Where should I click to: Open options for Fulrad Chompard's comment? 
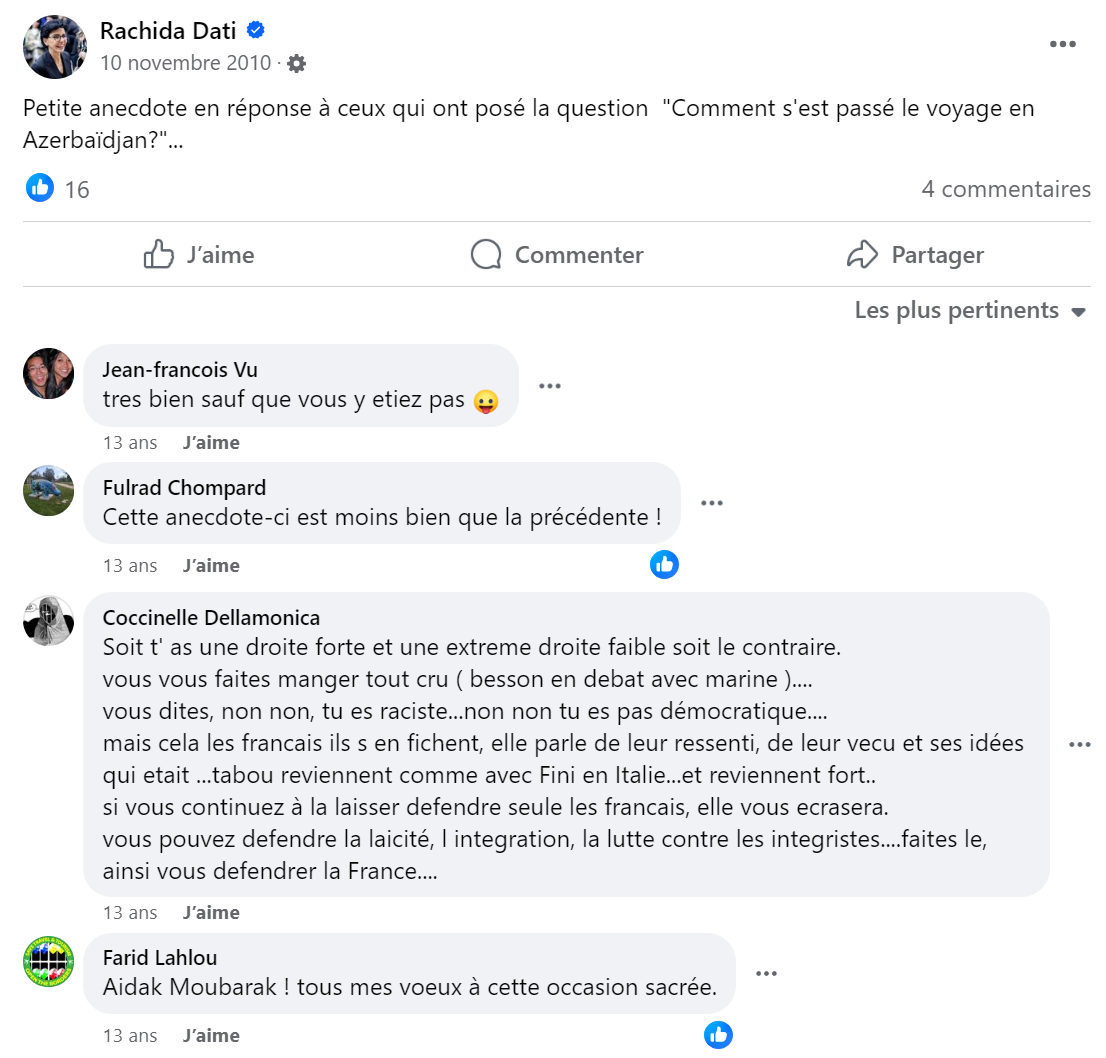tap(711, 503)
